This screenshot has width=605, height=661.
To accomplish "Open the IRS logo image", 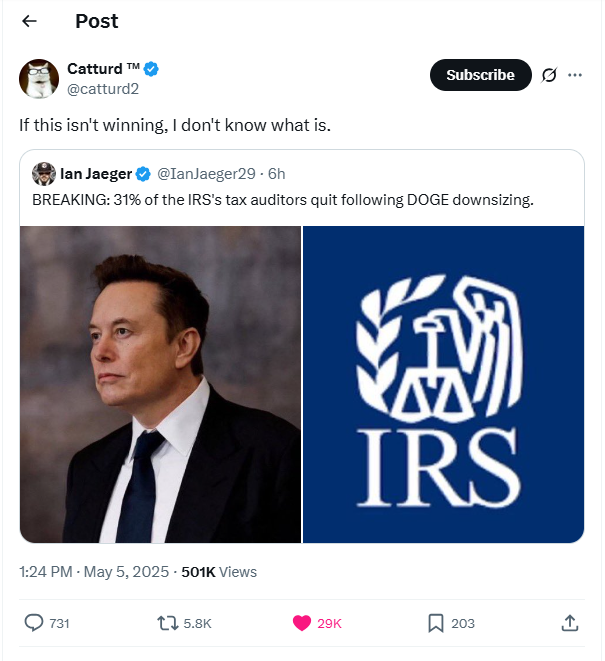I will [x=443, y=384].
